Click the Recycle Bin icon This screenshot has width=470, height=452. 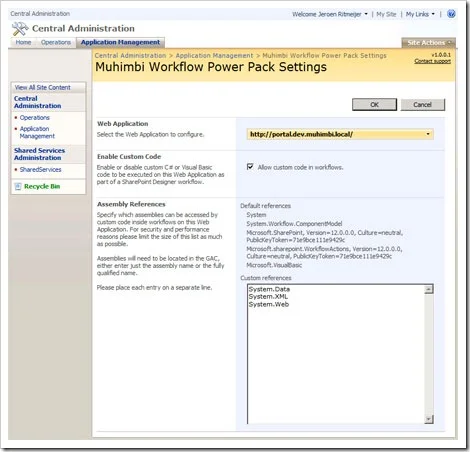pyautogui.click(x=18, y=187)
